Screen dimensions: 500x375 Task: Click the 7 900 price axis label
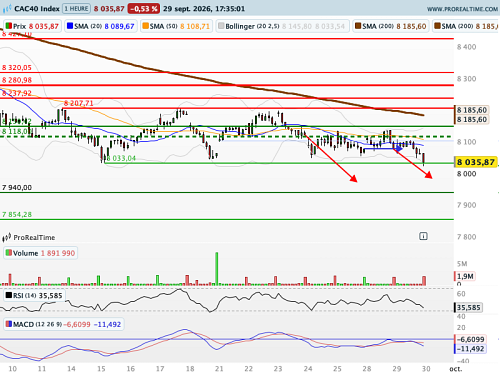click(x=466, y=205)
